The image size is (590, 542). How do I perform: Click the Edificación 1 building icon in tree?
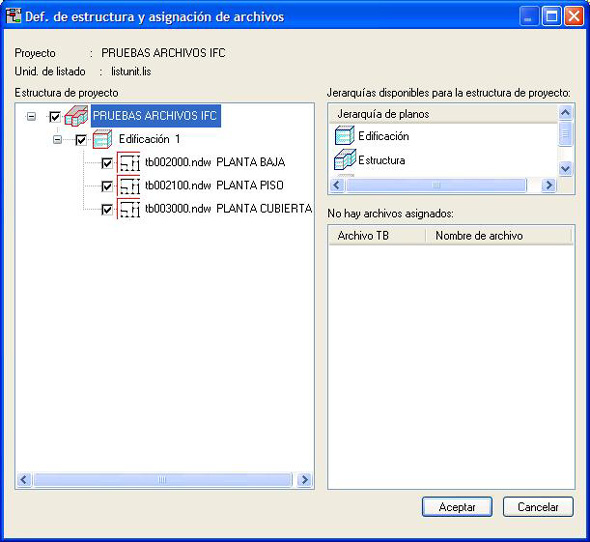click(102, 139)
